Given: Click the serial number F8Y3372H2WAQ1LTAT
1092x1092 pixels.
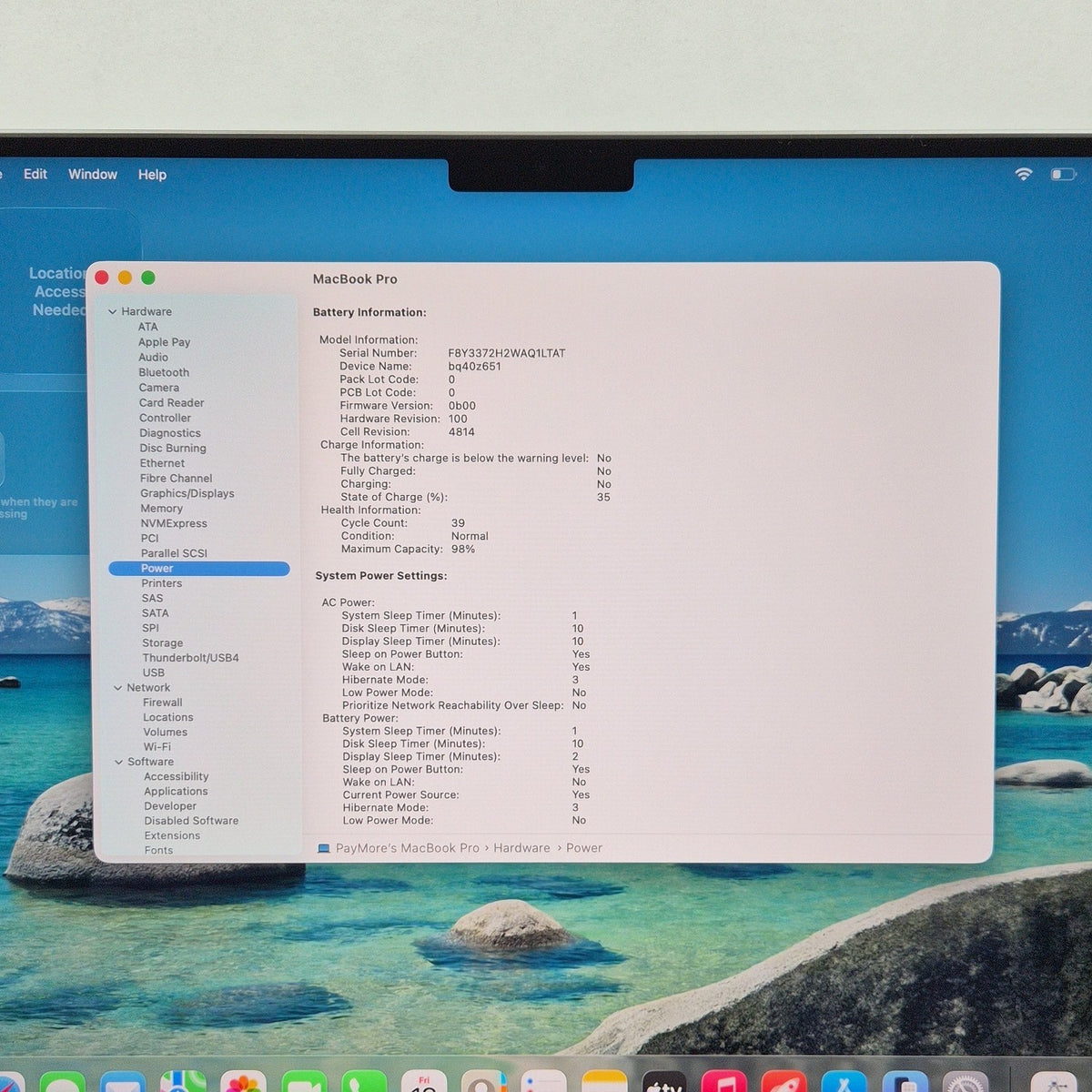Looking at the screenshot, I should pos(507,353).
